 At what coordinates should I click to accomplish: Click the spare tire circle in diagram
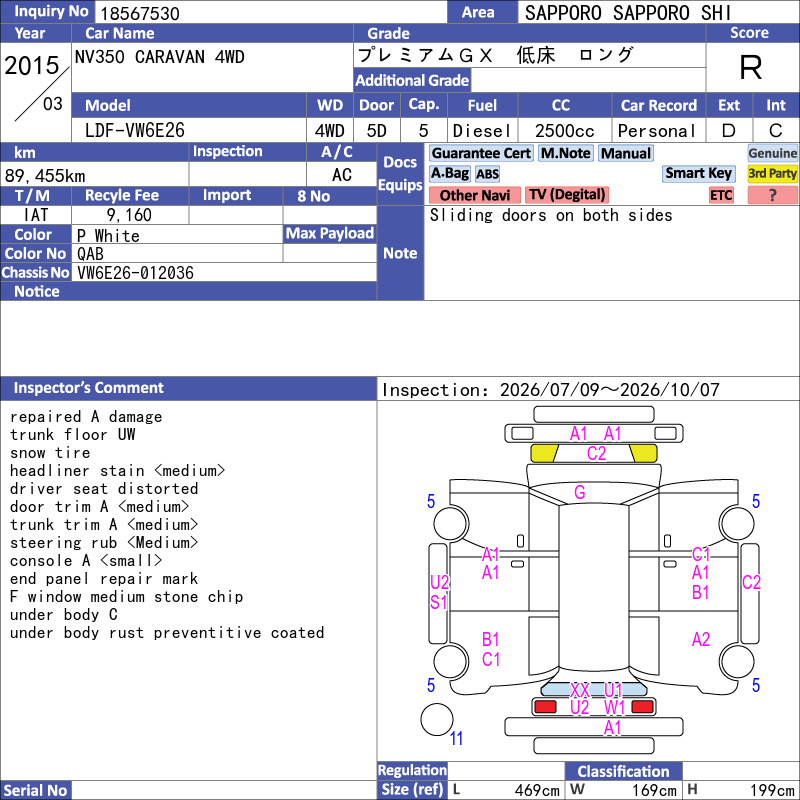click(x=437, y=719)
